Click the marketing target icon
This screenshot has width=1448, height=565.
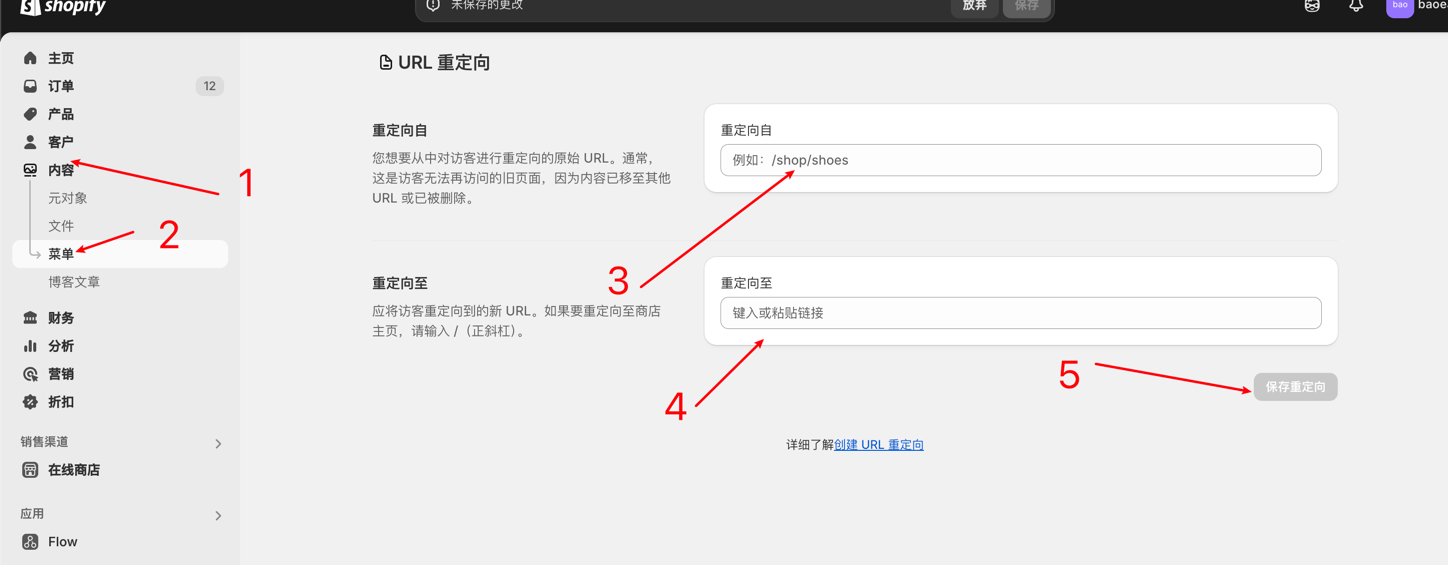pos(30,374)
